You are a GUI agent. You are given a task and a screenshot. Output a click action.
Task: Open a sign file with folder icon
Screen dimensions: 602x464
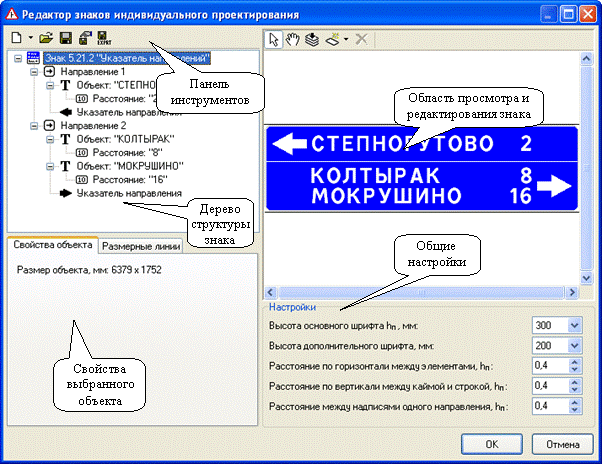coord(47,38)
